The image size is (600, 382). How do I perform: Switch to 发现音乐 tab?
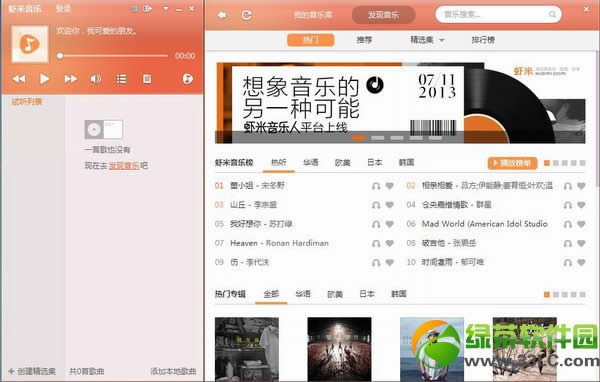click(383, 15)
